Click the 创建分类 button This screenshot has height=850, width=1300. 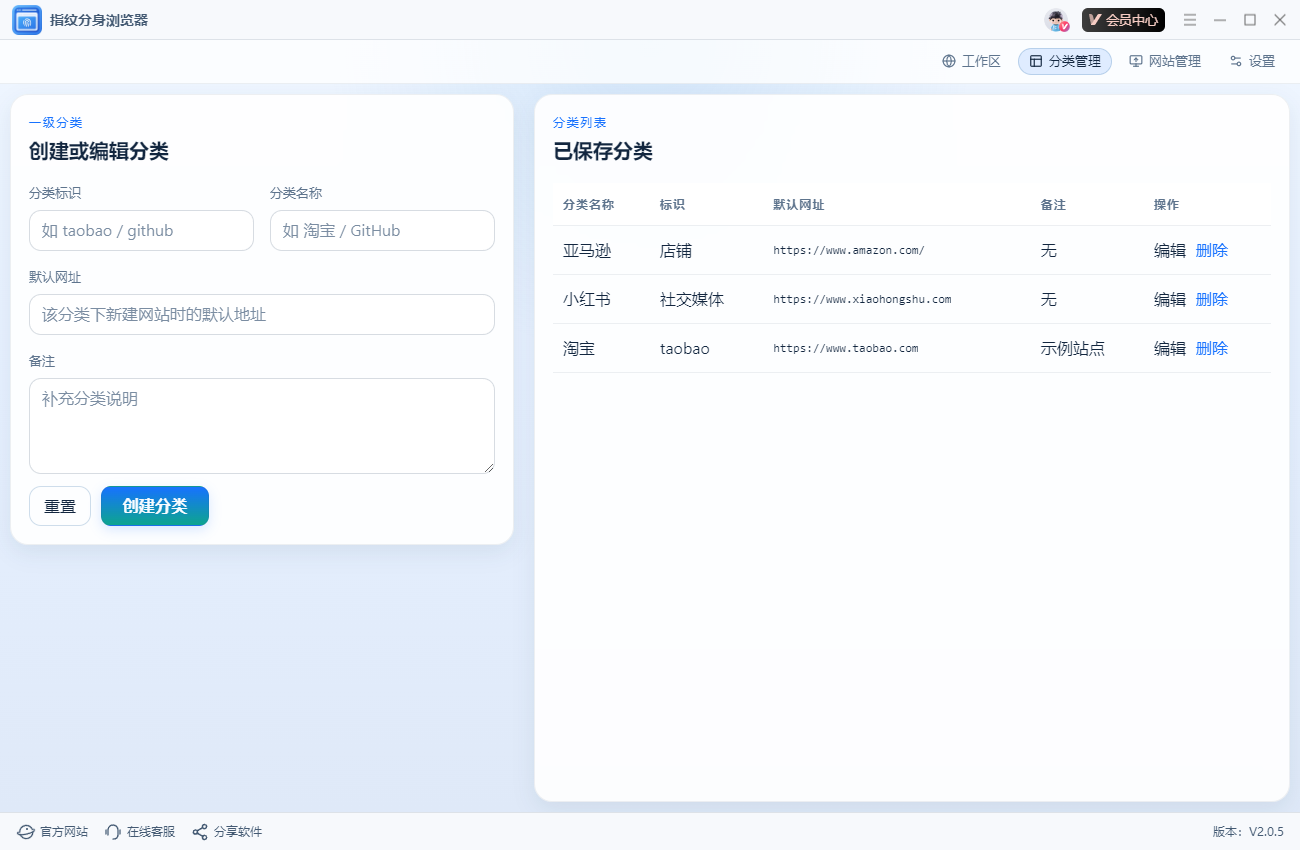(x=155, y=506)
